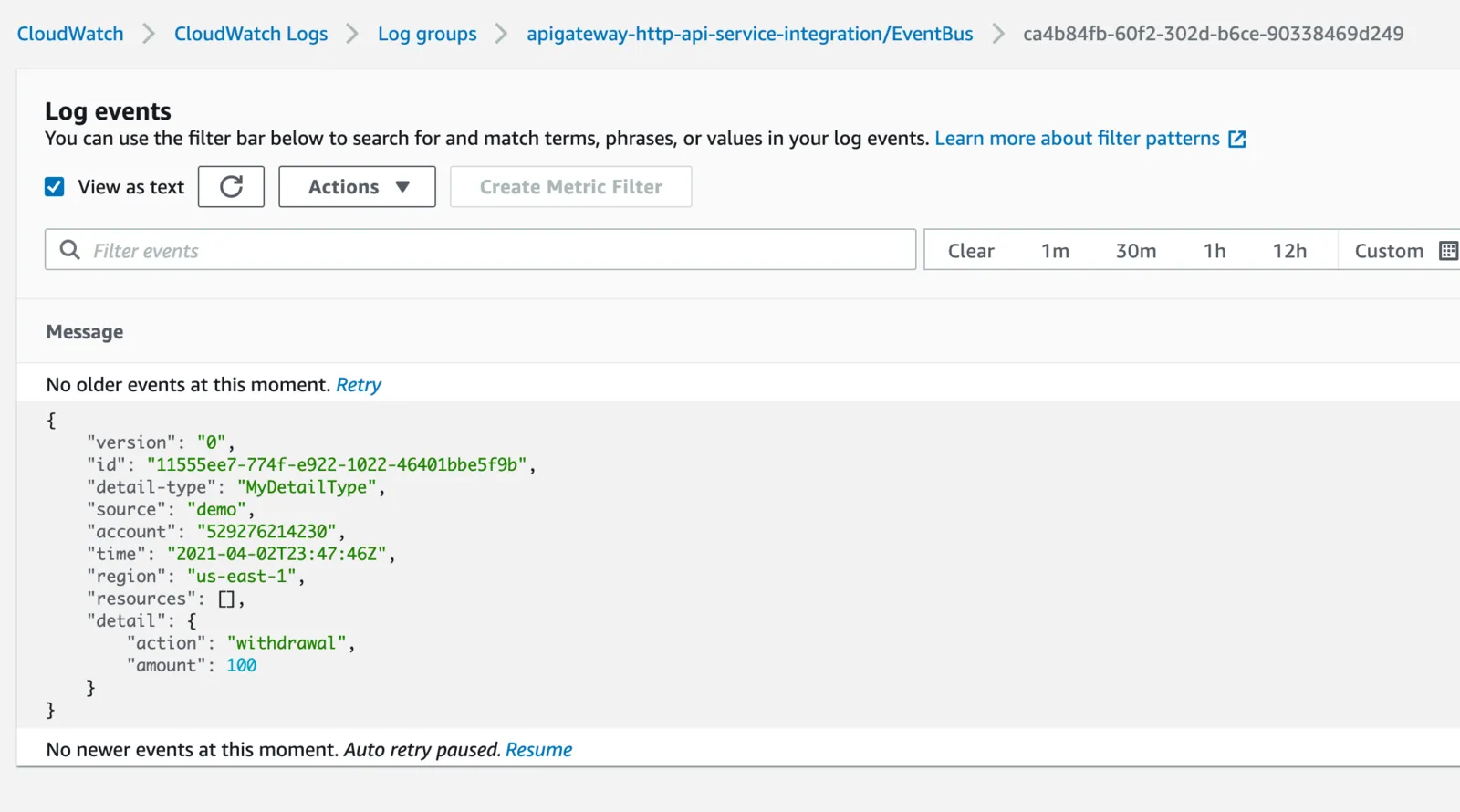Viewport: 1460px width, 812px height.
Task: Select the 1m time range
Action: 1055,251
